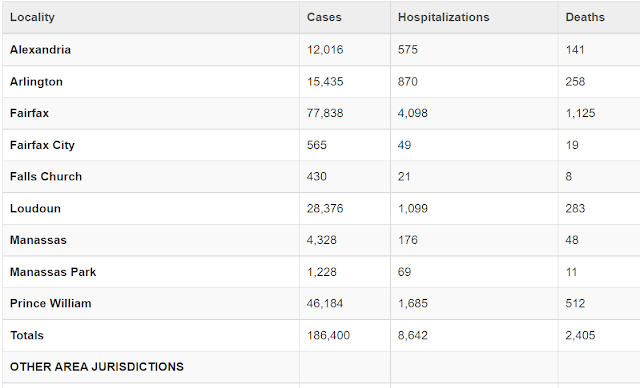Select Loudoun hospitalizations value 1,099
The width and height of the screenshot is (640, 388).
tap(413, 208)
